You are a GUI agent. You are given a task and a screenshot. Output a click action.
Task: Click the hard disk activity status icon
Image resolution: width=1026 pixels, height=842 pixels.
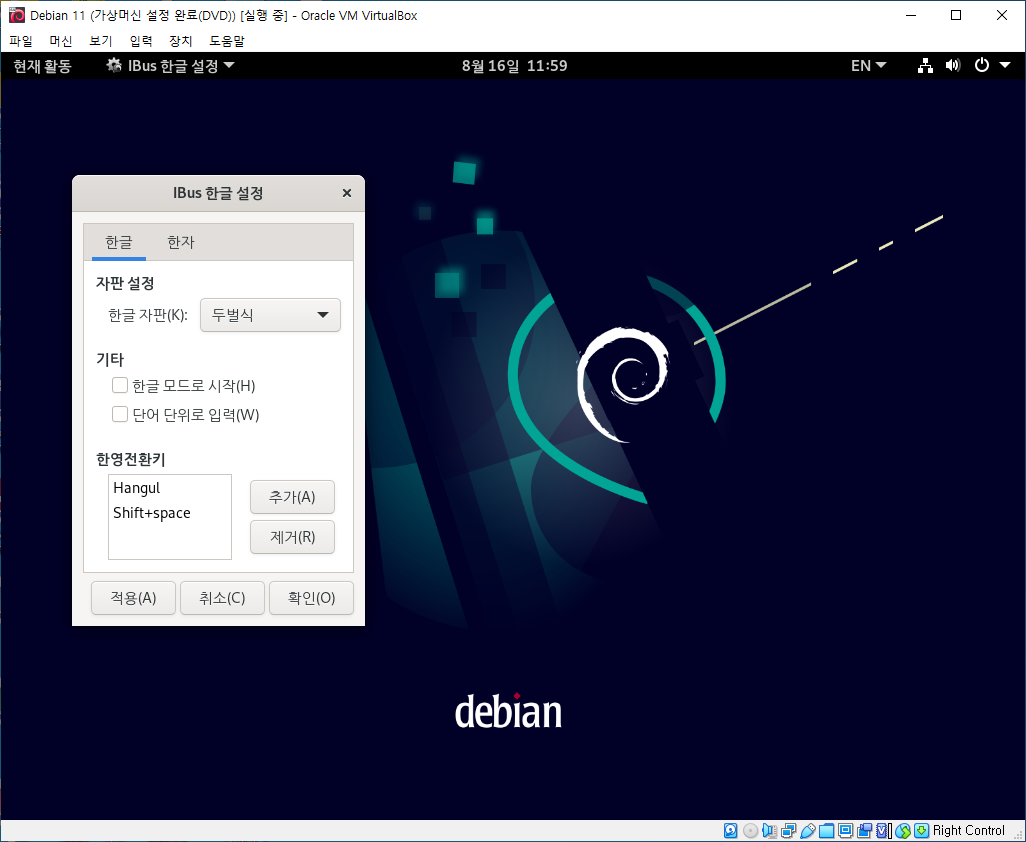click(x=731, y=831)
